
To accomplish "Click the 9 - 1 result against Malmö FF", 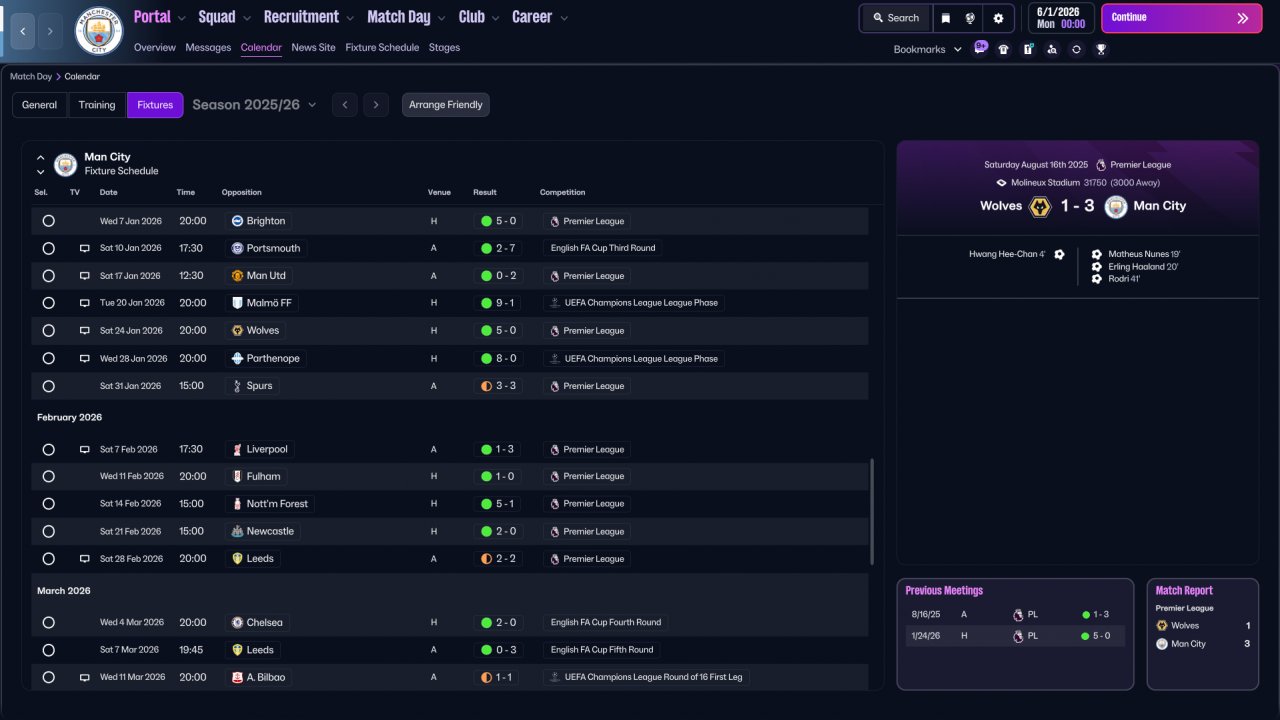I will [x=498, y=303].
